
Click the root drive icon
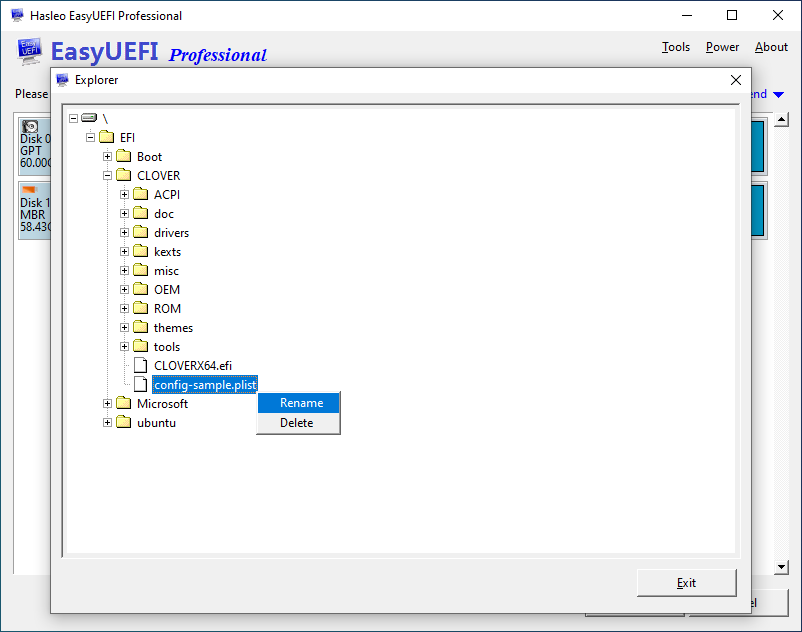pyautogui.click(x=89, y=118)
